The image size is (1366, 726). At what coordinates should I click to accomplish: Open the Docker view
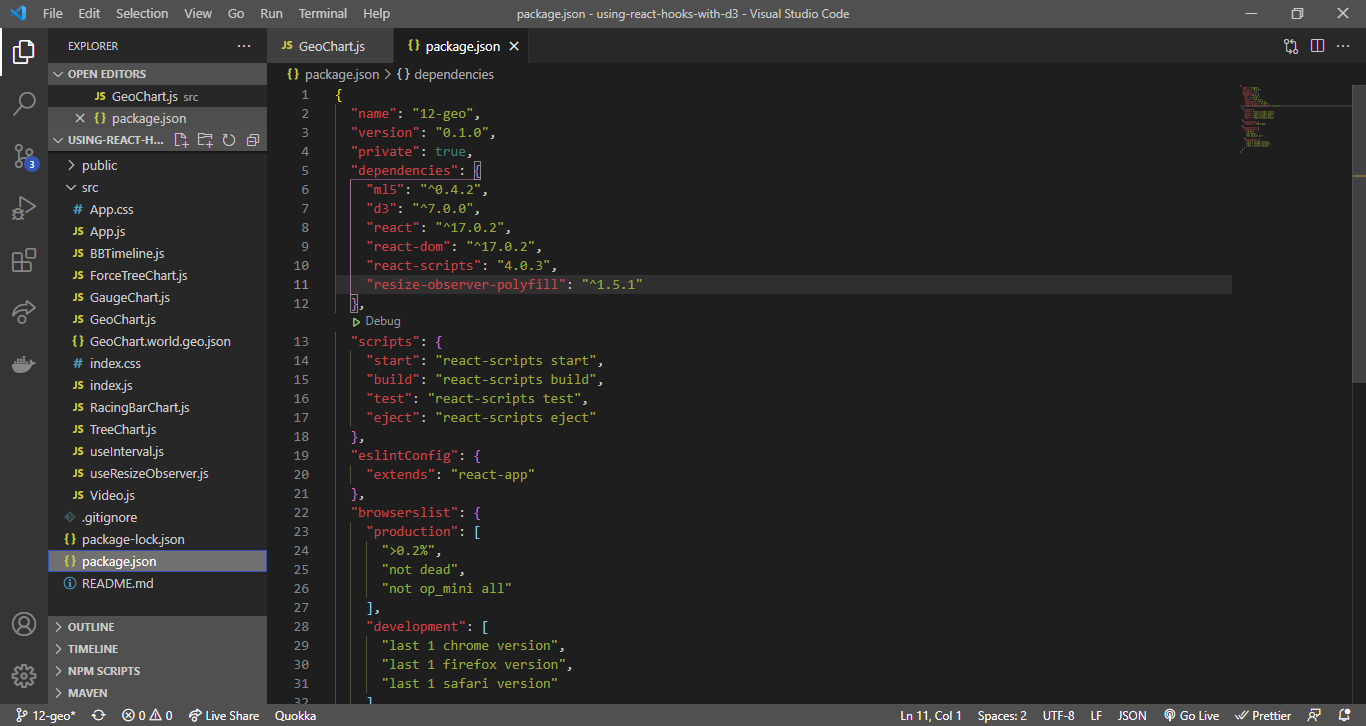pos(24,364)
